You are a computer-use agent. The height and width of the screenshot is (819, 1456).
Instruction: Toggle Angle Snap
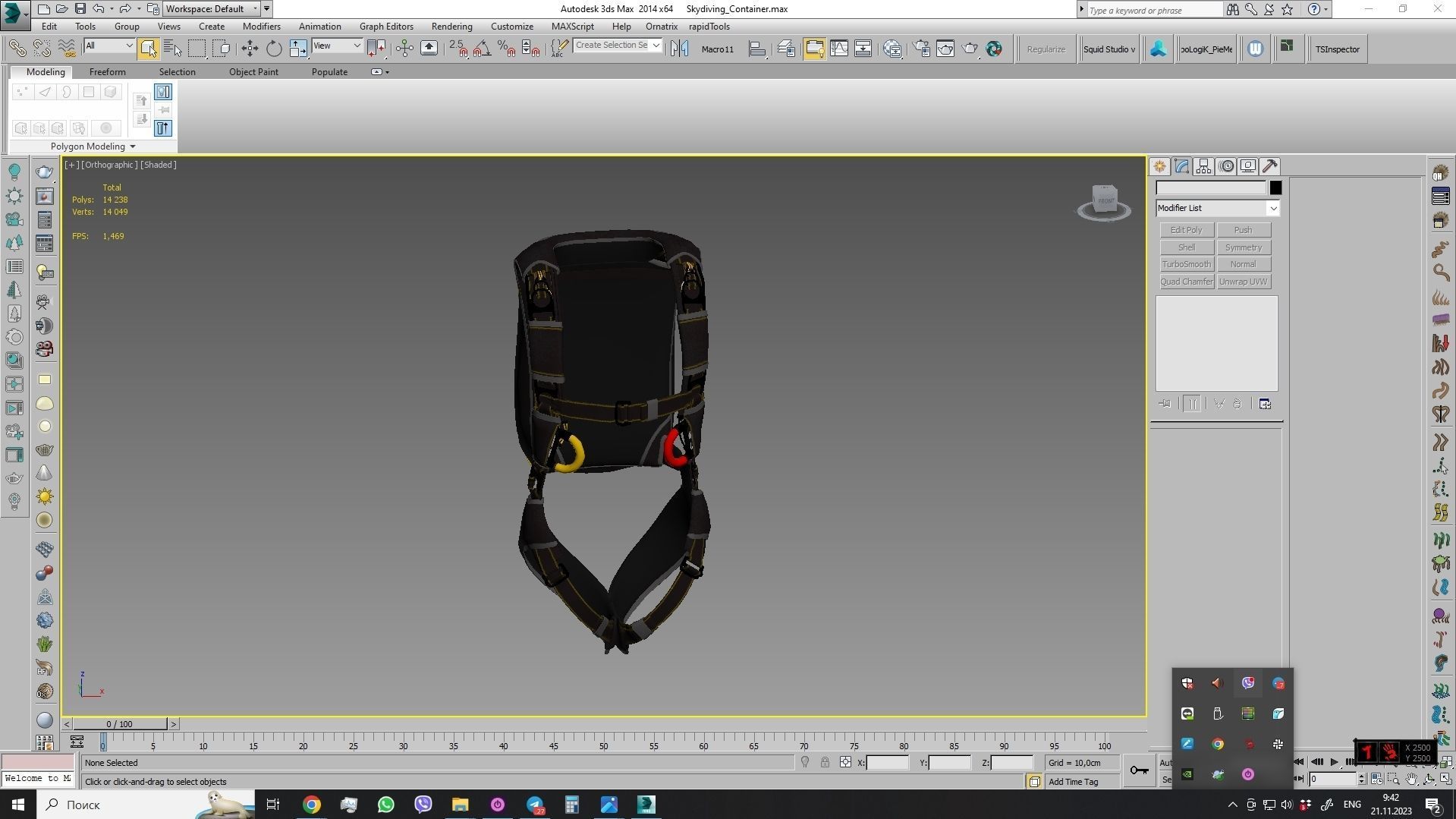click(x=482, y=49)
